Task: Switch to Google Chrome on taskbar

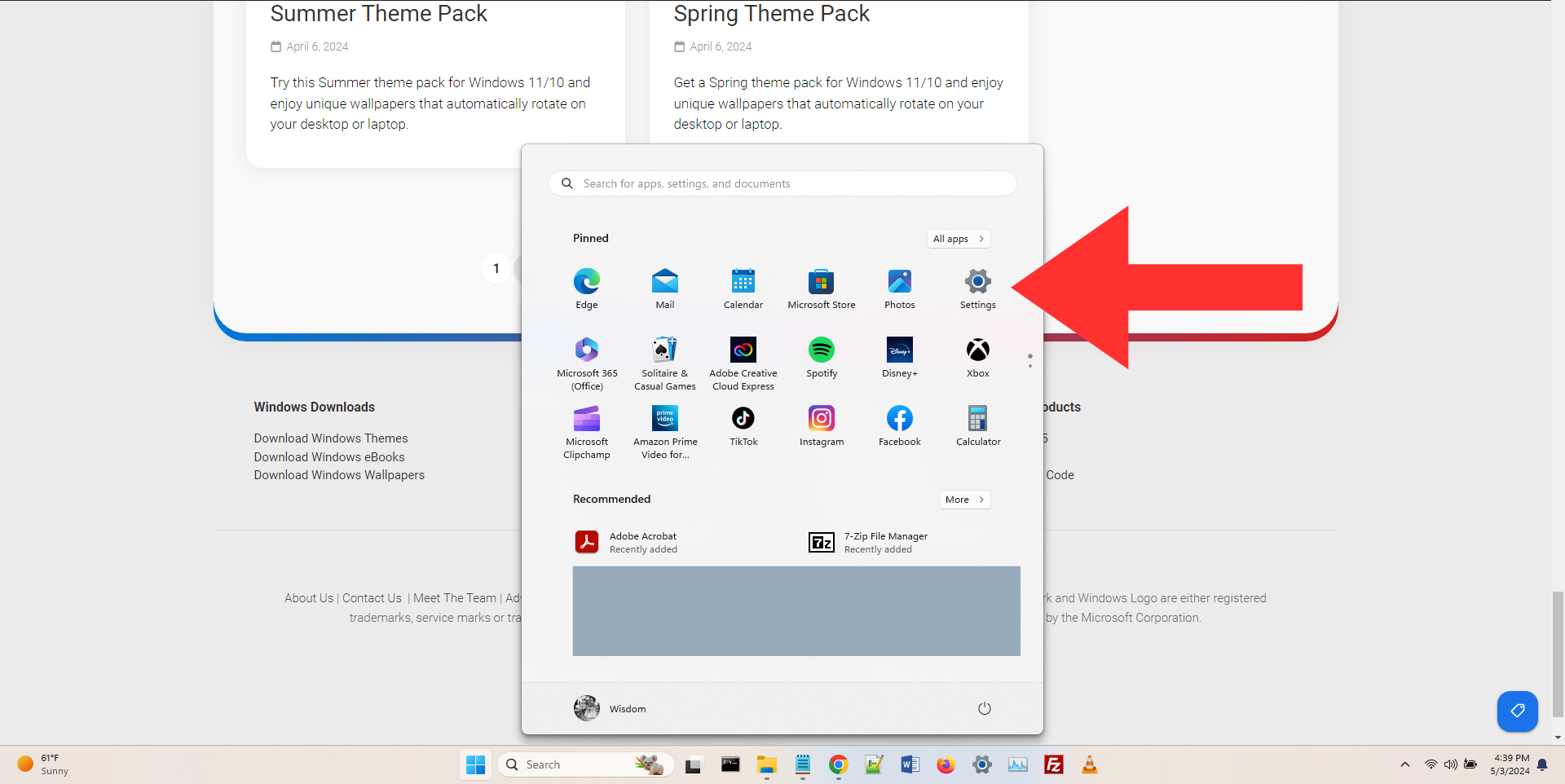Action: (x=838, y=764)
